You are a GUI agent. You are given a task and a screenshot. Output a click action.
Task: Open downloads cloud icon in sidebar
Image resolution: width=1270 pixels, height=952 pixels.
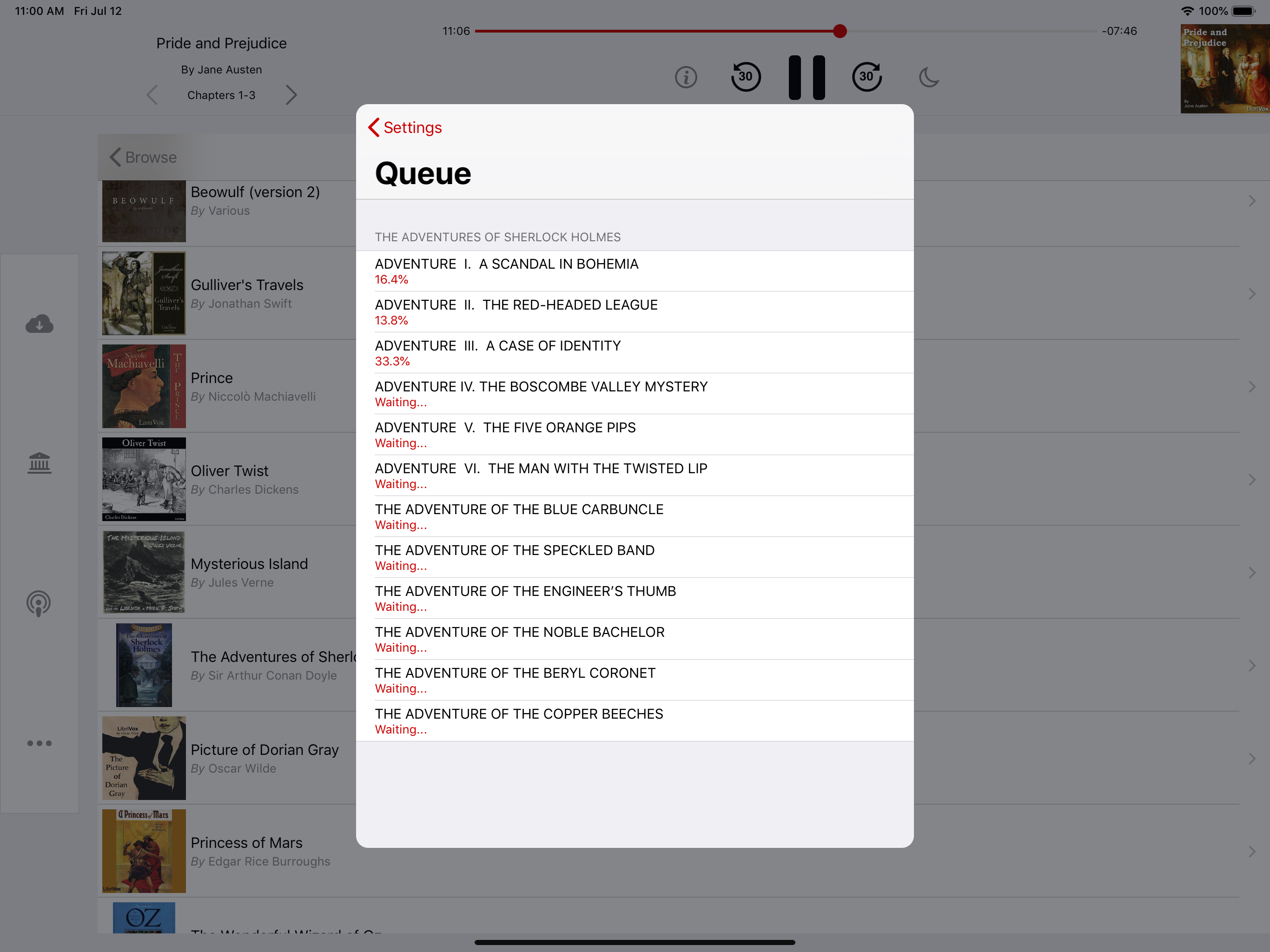(x=39, y=324)
